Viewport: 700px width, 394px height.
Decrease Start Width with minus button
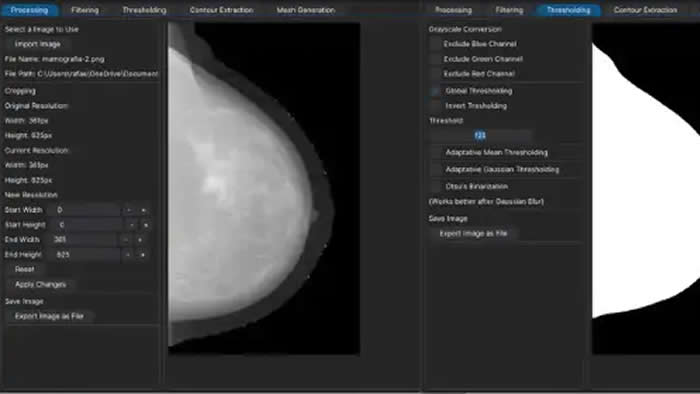pos(129,210)
